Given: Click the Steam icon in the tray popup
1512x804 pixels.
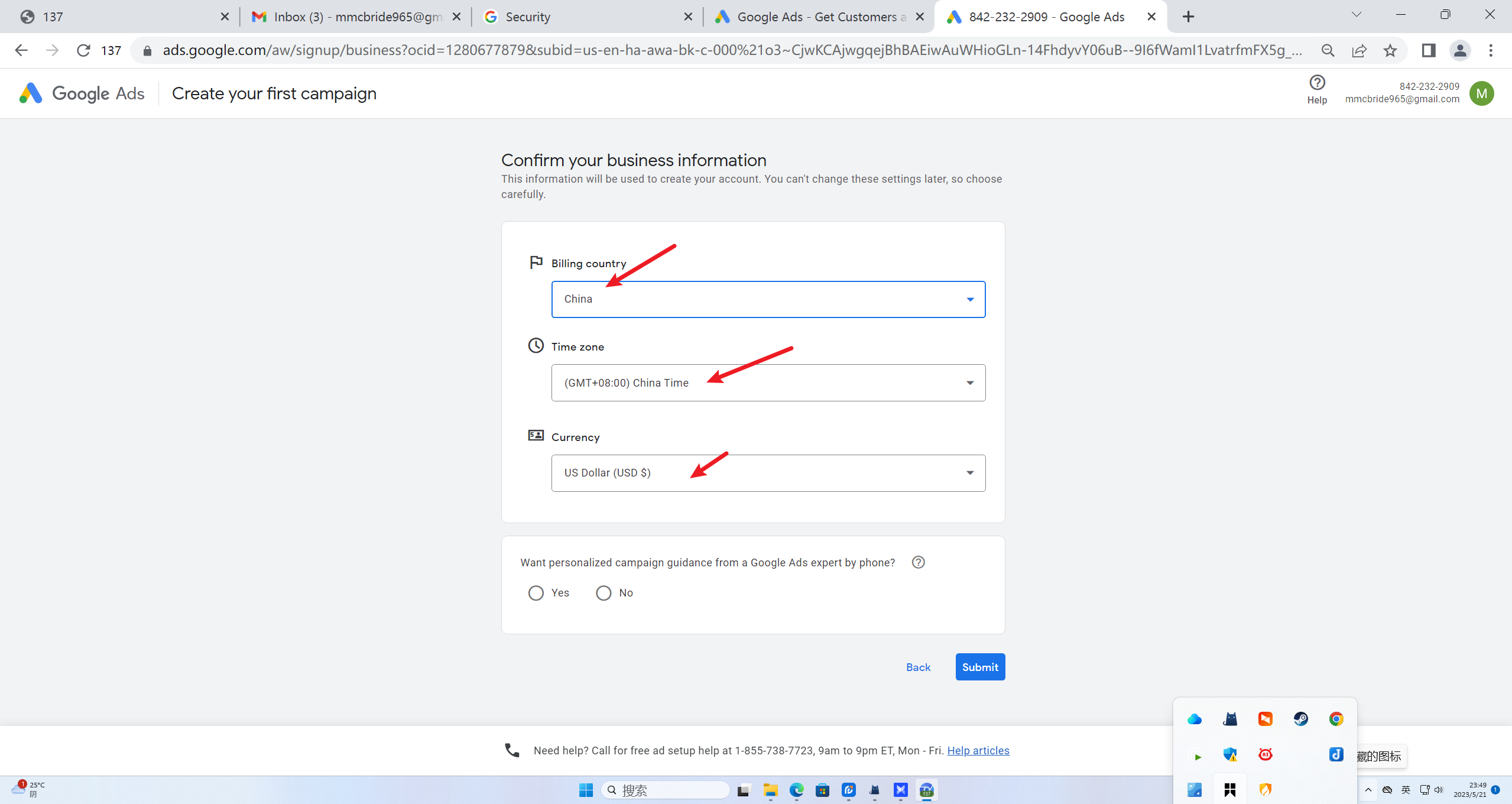Looking at the screenshot, I should pyautogui.click(x=1300, y=719).
